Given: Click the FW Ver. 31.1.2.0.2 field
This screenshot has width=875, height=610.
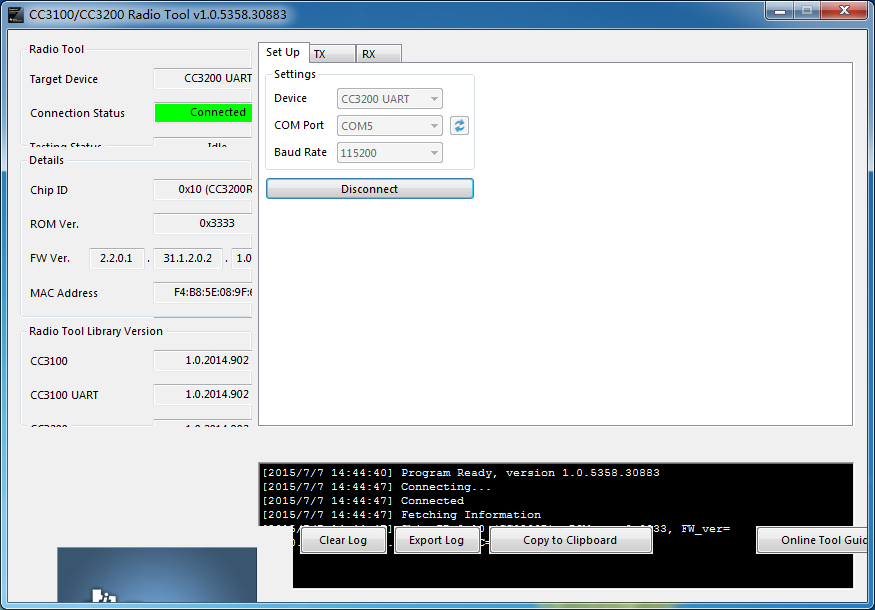Looking at the screenshot, I should tap(188, 258).
